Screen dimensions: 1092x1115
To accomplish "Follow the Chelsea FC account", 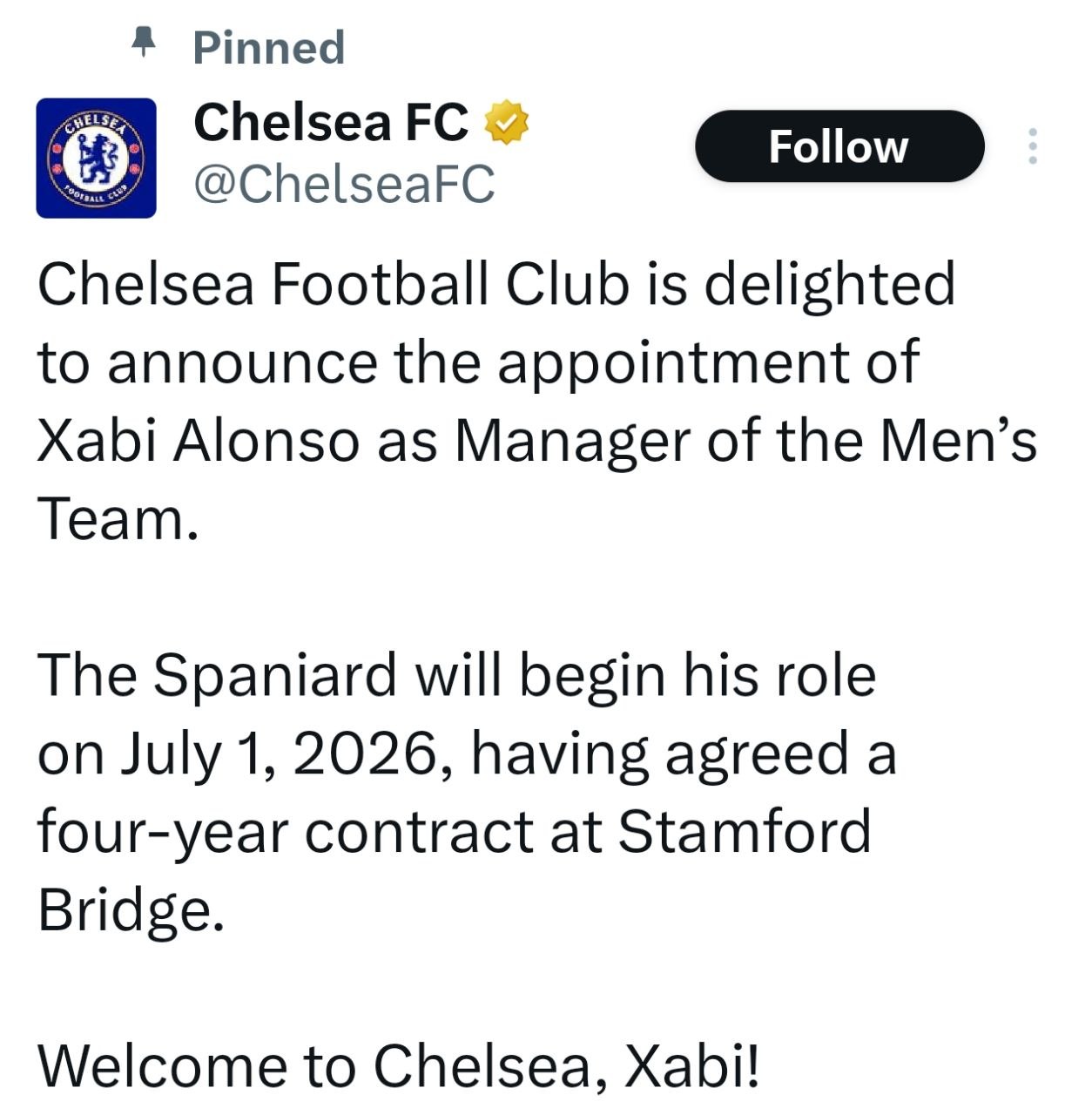I will (x=839, y=146).
